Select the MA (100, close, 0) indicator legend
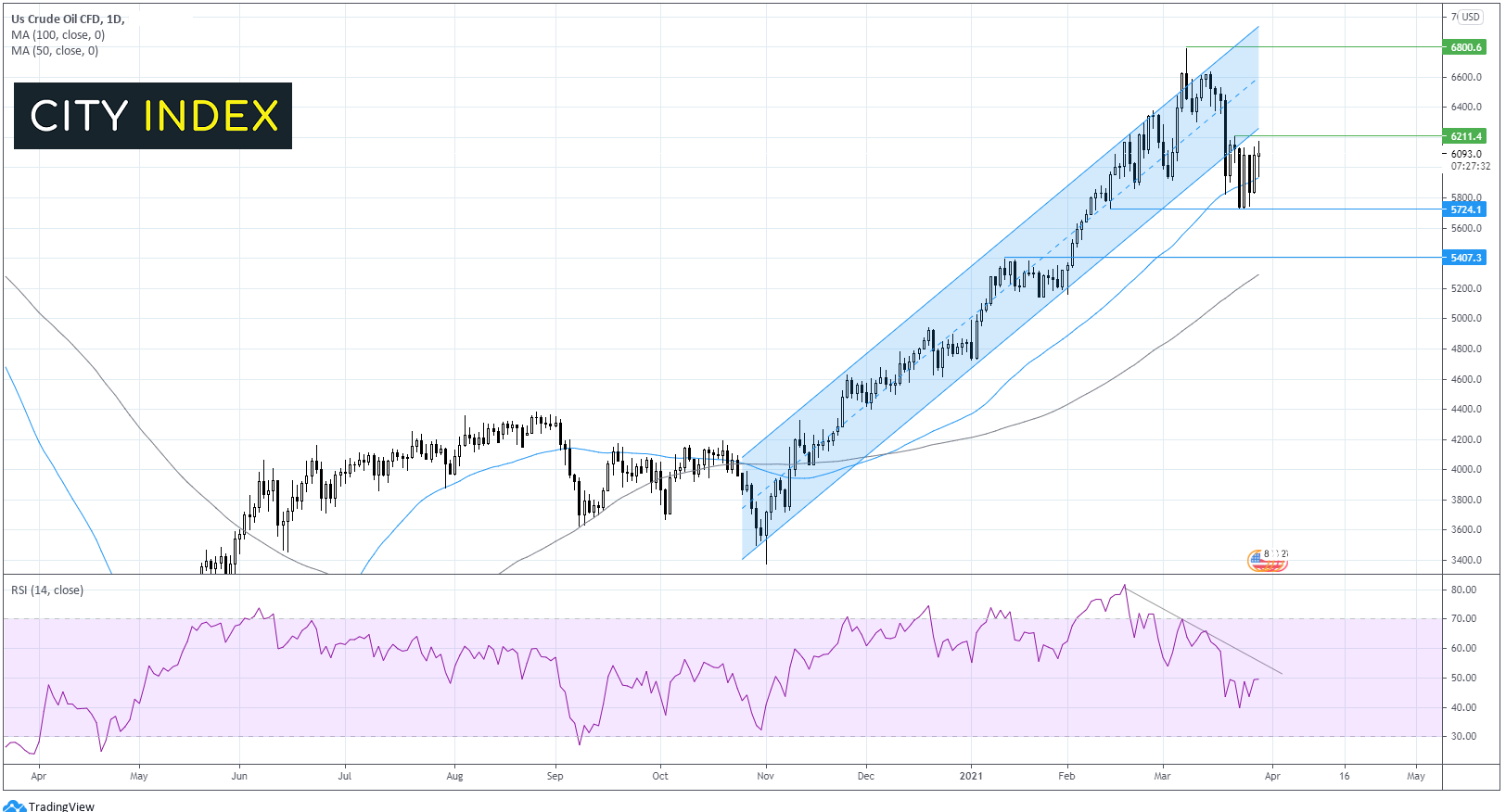 (57, 35)
